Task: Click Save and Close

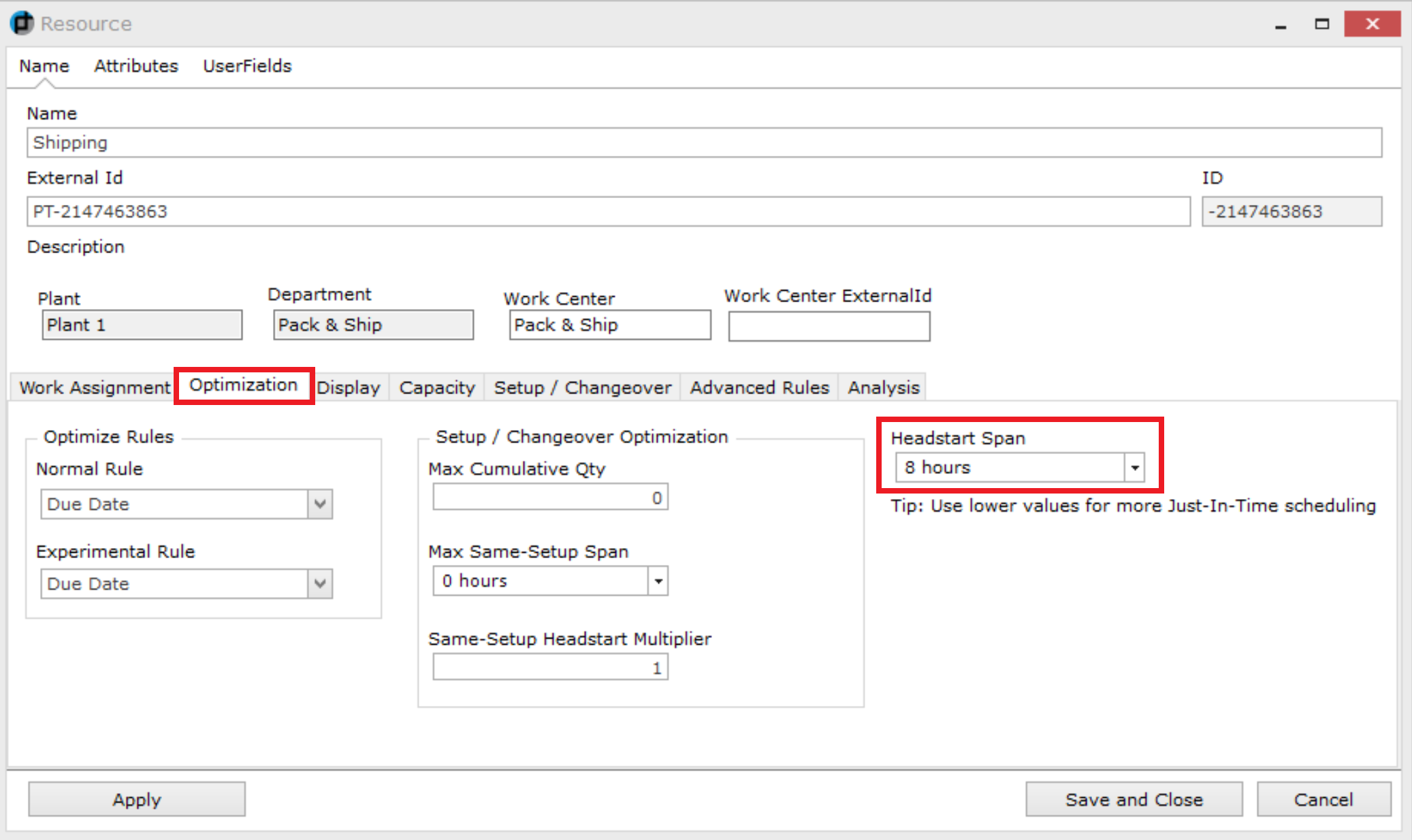Action: pyautogui.click(x=1134, y=799)
